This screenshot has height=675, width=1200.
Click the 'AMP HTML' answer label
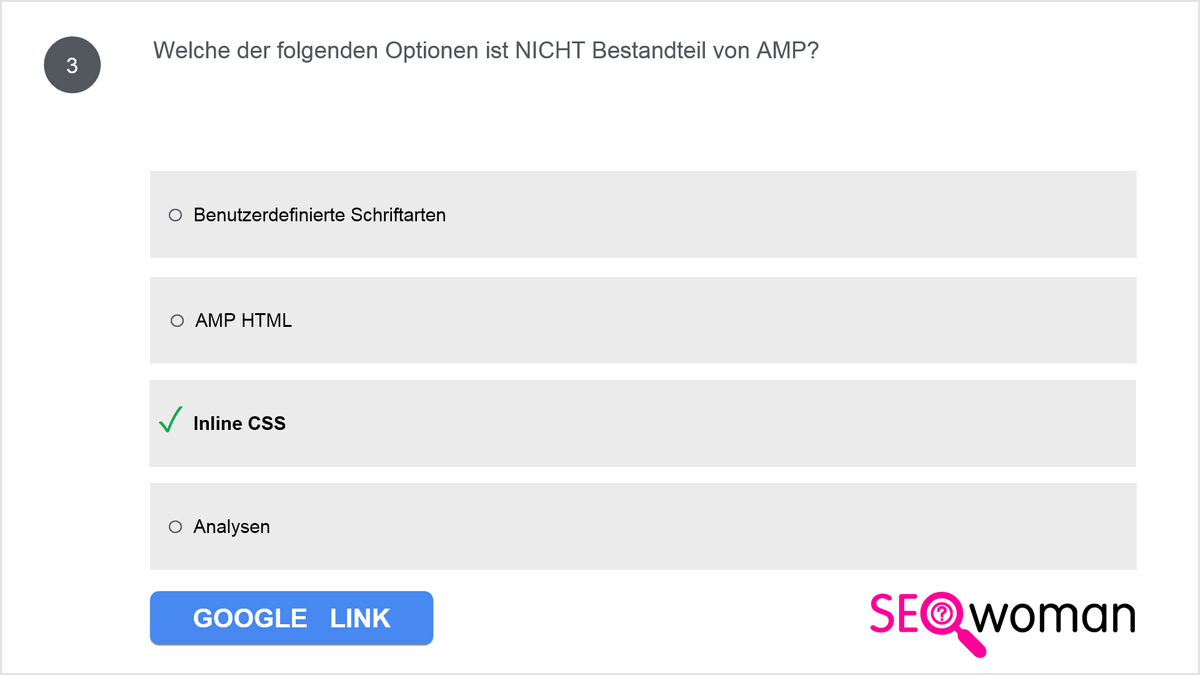point(244,321)
